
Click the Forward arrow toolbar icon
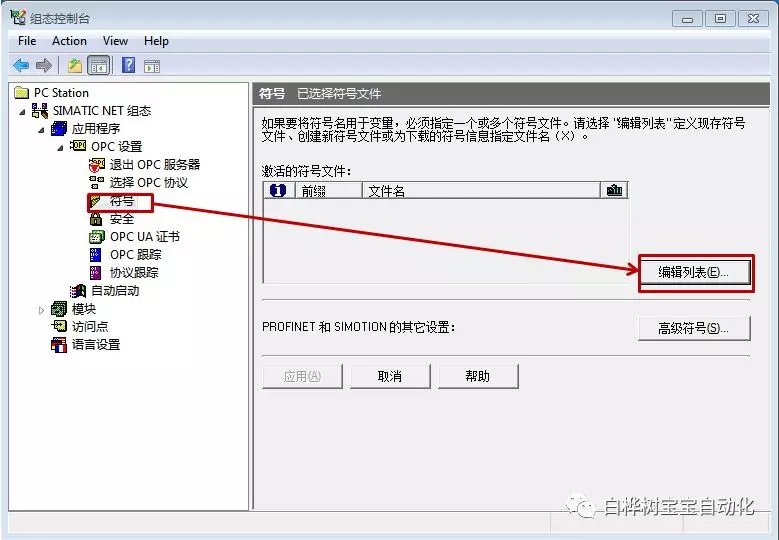43,66
